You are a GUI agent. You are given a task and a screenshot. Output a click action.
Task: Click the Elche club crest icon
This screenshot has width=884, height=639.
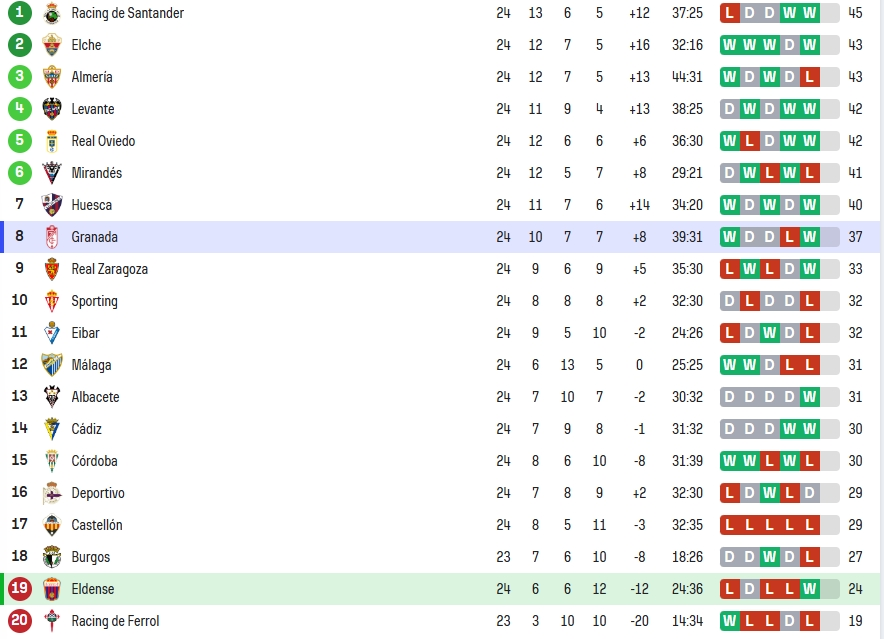pos(52,45)
